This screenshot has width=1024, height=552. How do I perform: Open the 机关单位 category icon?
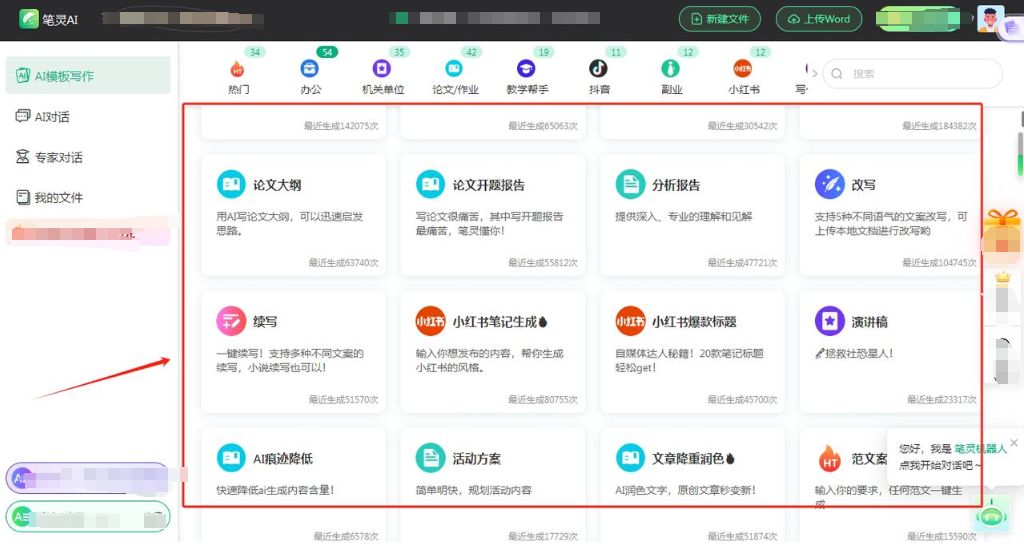381,69
